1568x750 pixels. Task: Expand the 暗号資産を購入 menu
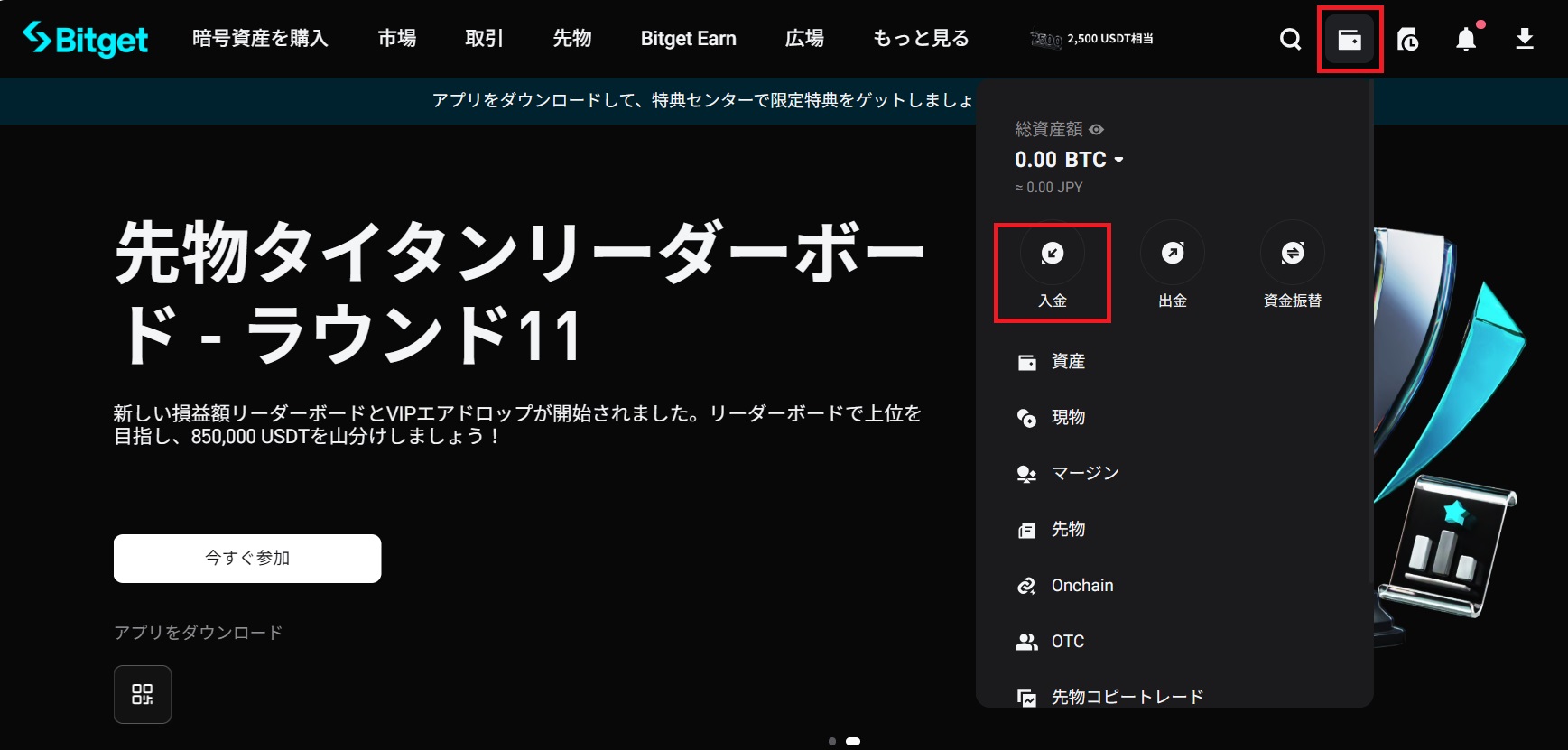[x=260, y=39]
